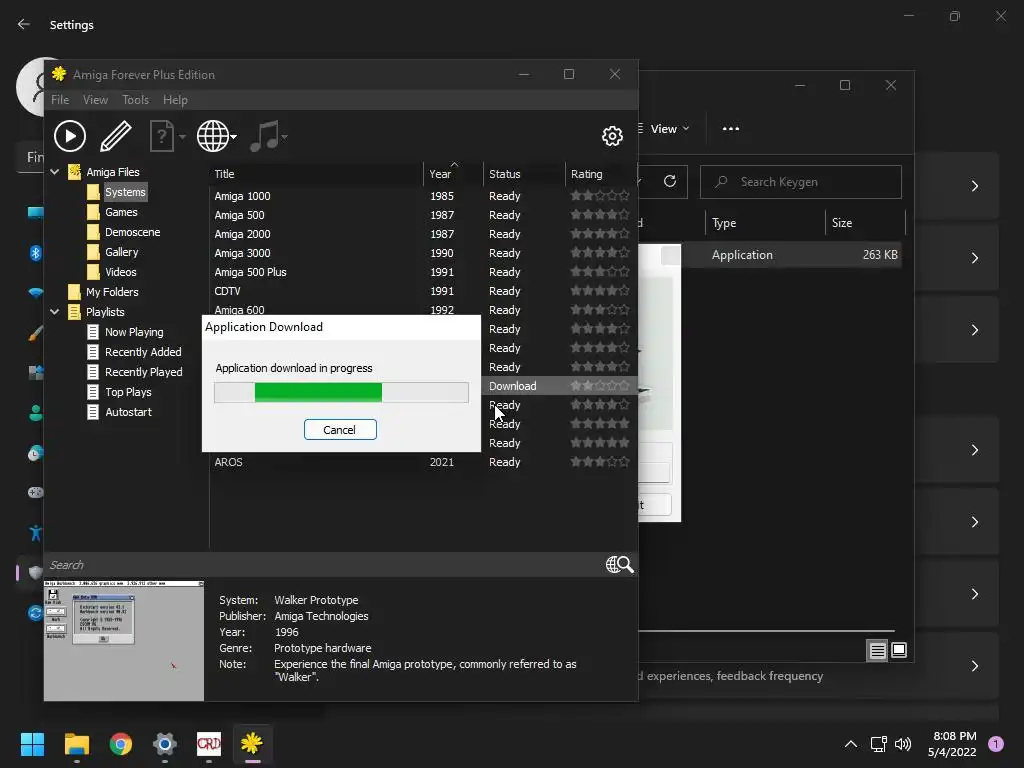
Task: Open the Help menu
Action: point(175,100)
